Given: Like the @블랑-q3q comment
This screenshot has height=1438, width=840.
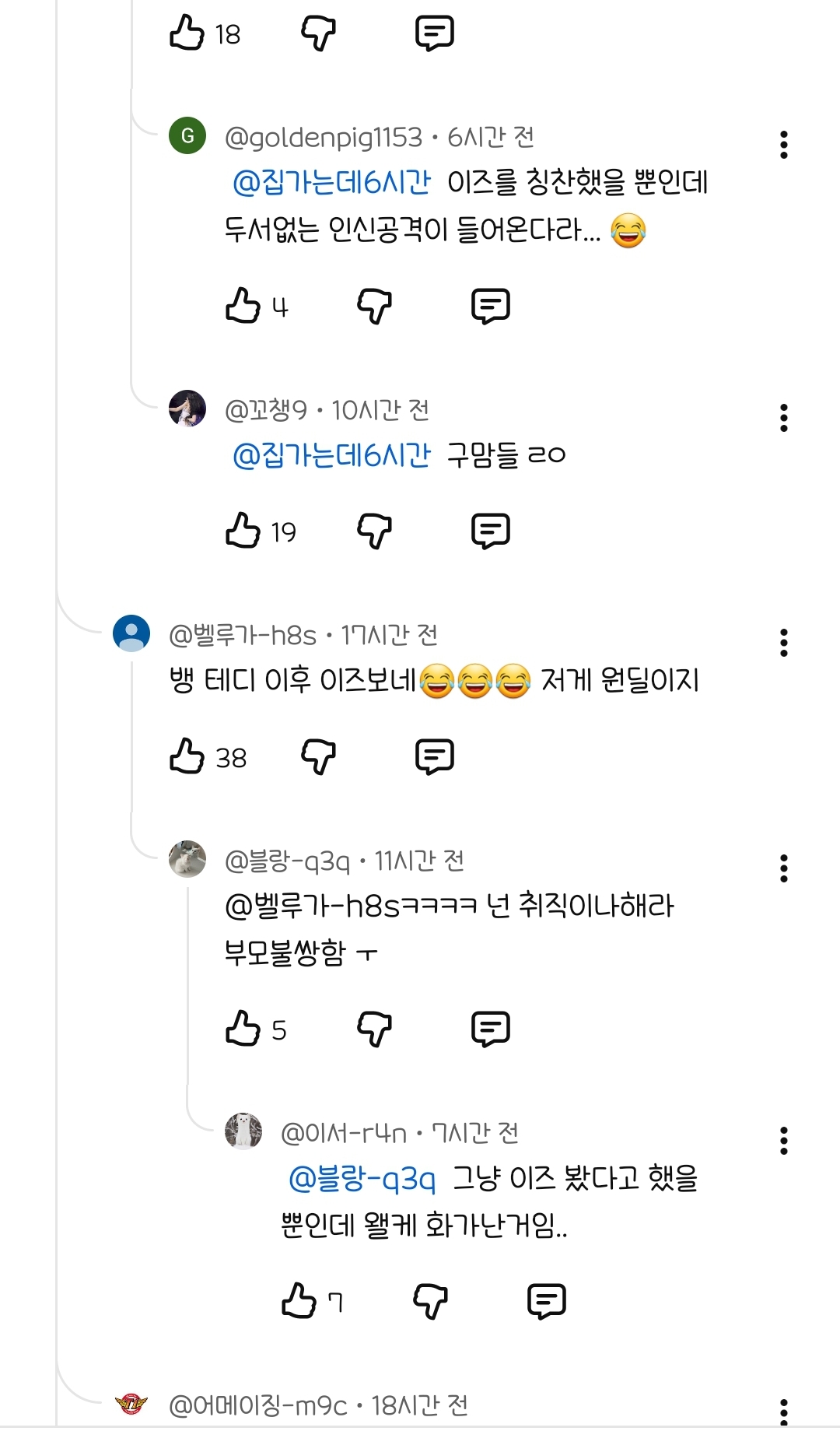Looking at the screenshot, I should pos(242,1029).
